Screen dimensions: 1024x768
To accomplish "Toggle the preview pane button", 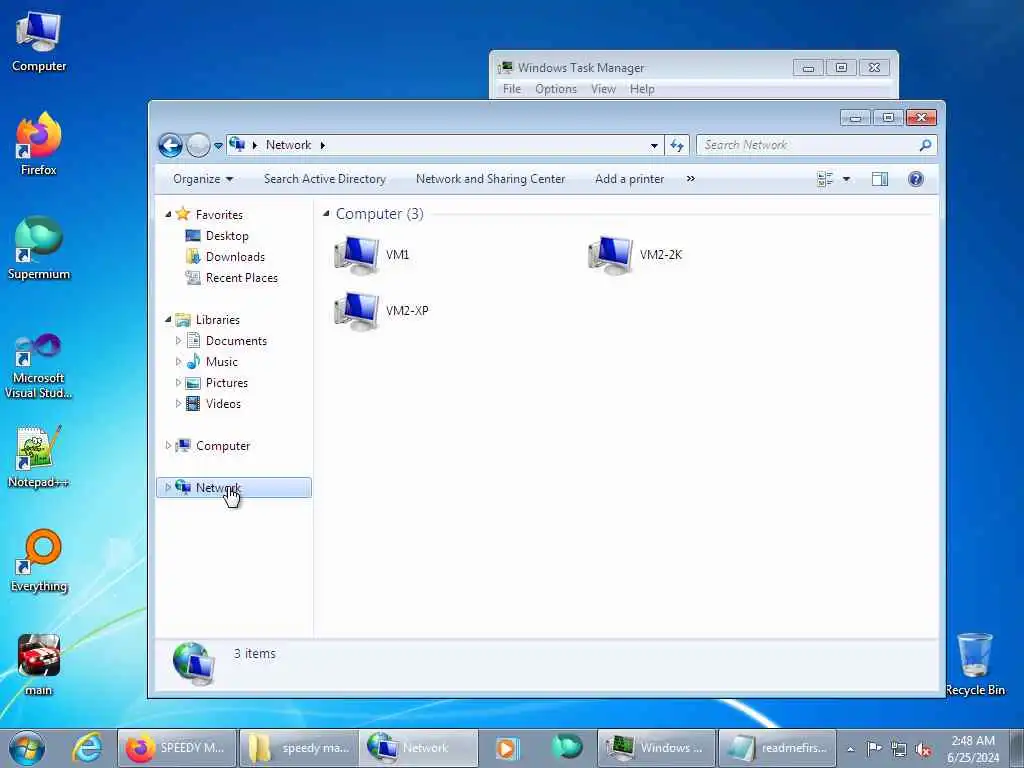I will 880,179.
